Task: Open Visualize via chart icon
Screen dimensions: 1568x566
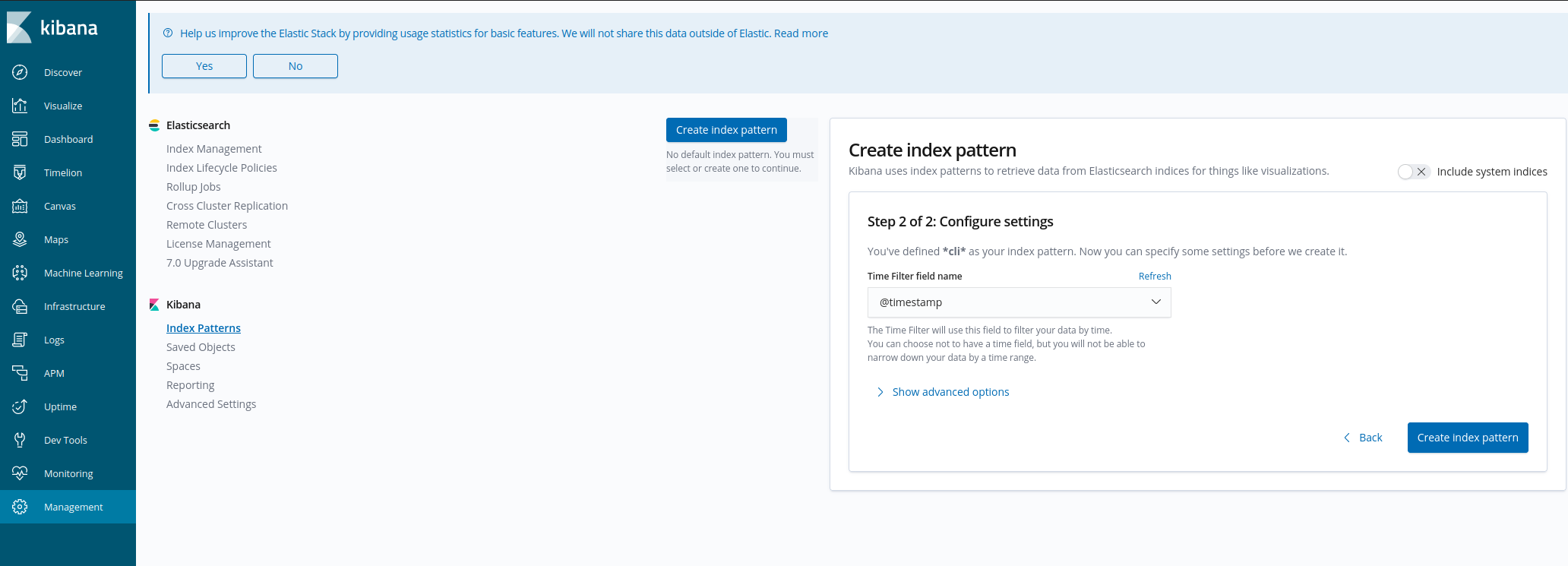Action: 20,106
